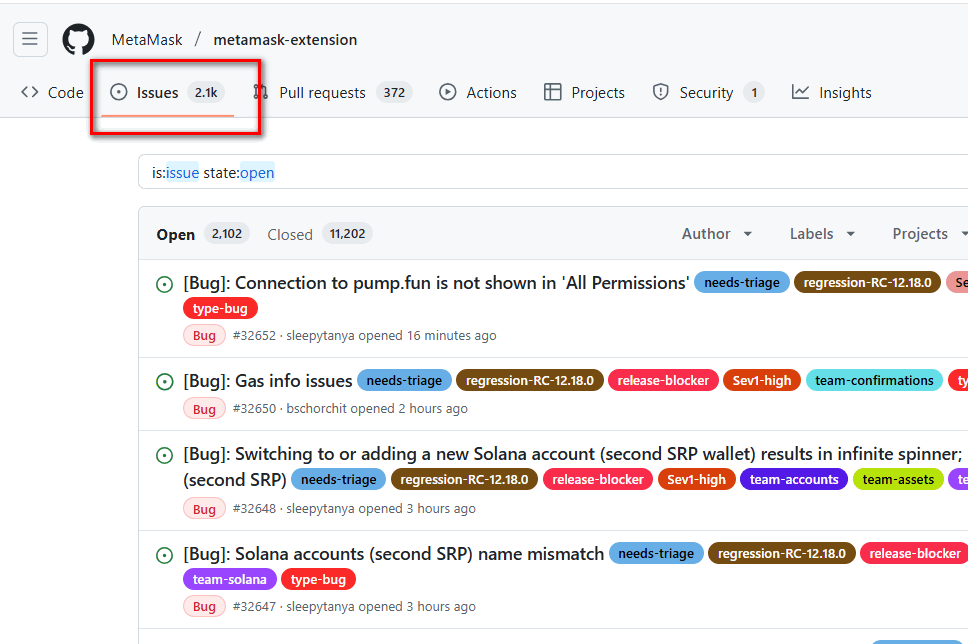Click Bug type badge for issue #32647
The image size is (968, 644).
pos(204,606)
